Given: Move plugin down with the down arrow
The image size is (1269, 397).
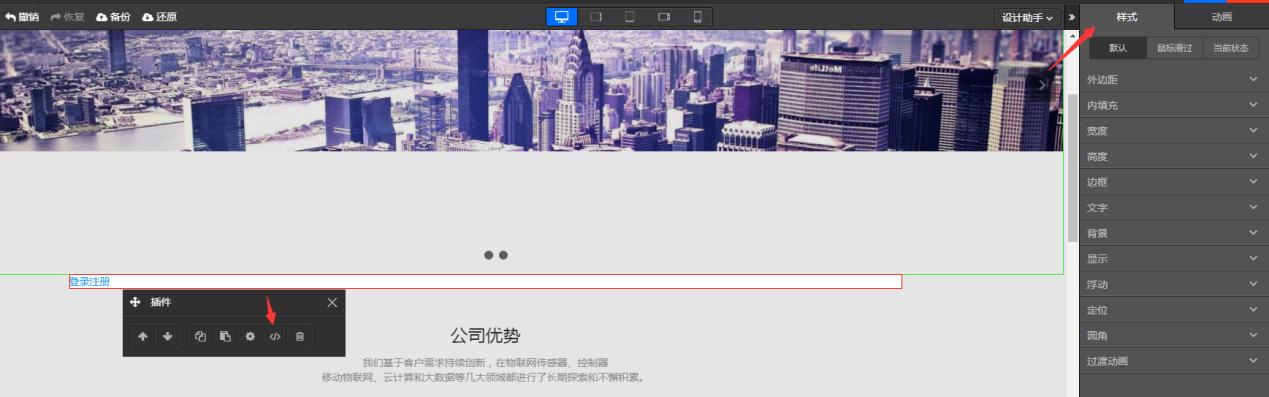Looking at the screenshot, I should point(168,337).
